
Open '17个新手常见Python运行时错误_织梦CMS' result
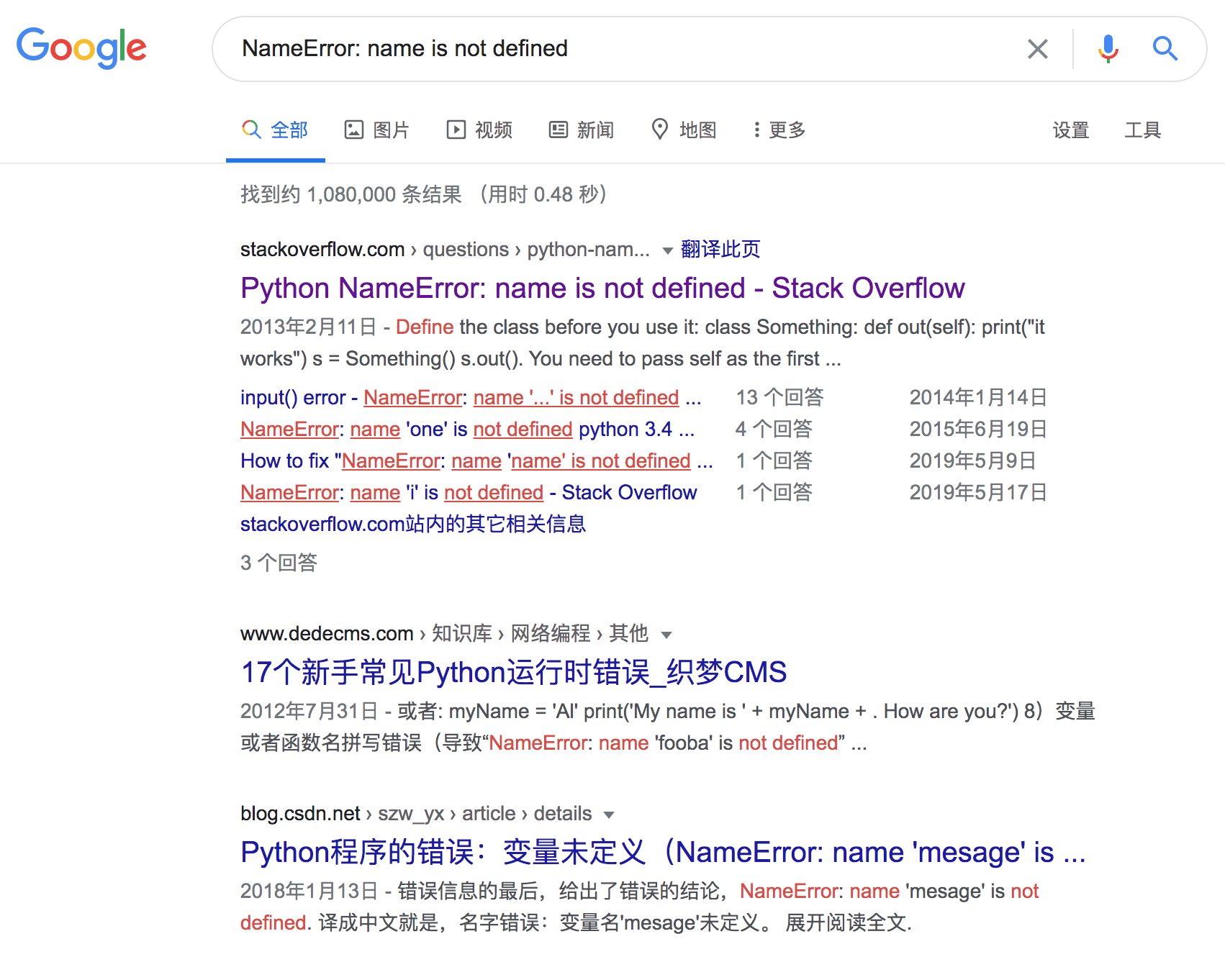click(x=514, y=672)
